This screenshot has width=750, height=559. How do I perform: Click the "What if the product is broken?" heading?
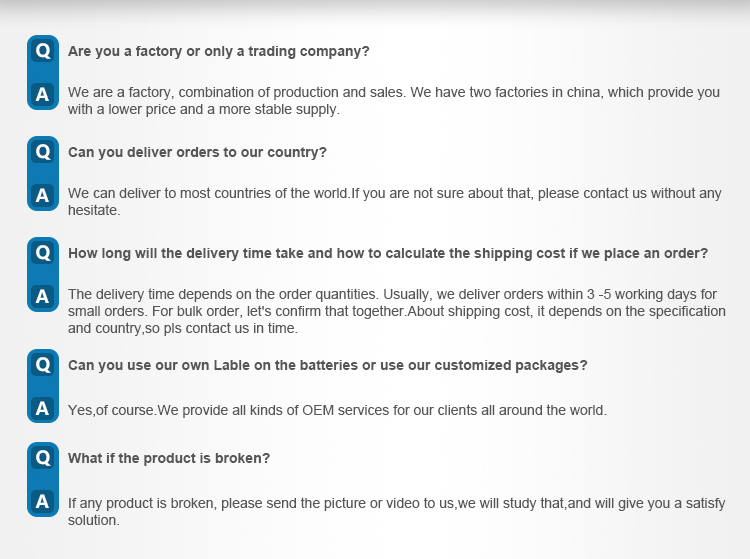(x=169, y=458)
